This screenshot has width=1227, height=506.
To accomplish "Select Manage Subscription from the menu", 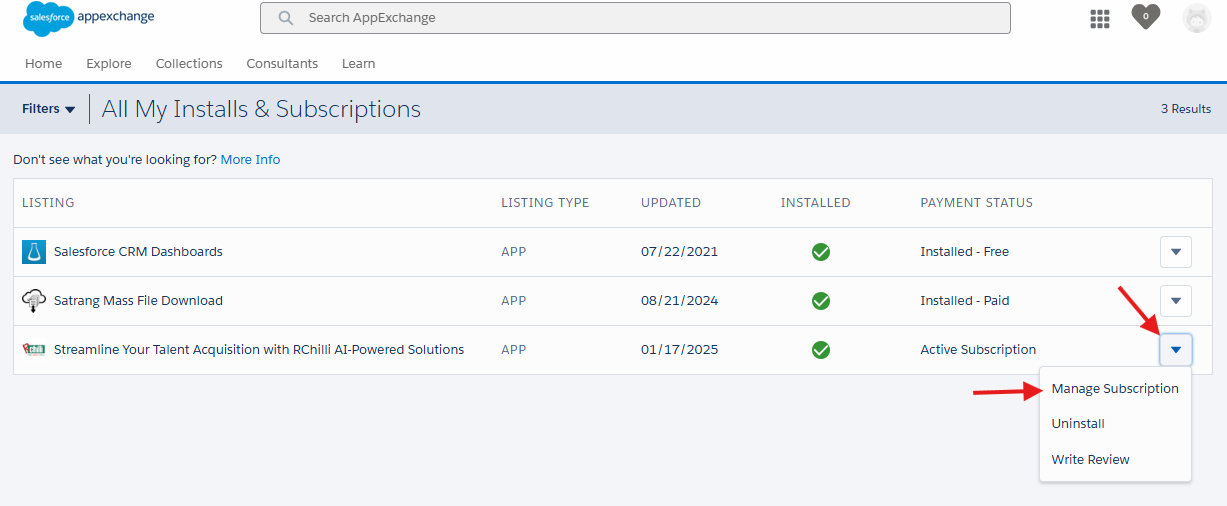I will (x=1114, y=389).
